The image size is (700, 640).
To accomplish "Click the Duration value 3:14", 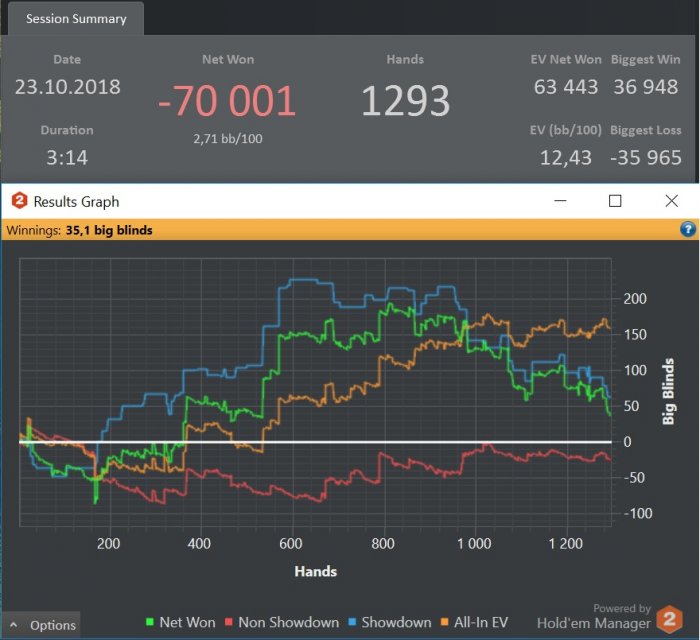I will click(67, 158).
